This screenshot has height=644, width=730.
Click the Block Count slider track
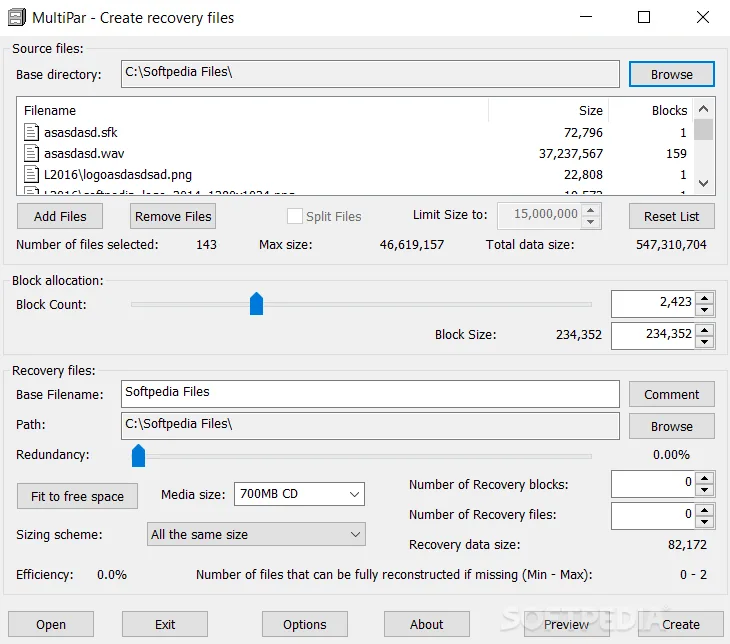[x=361, y=305]
